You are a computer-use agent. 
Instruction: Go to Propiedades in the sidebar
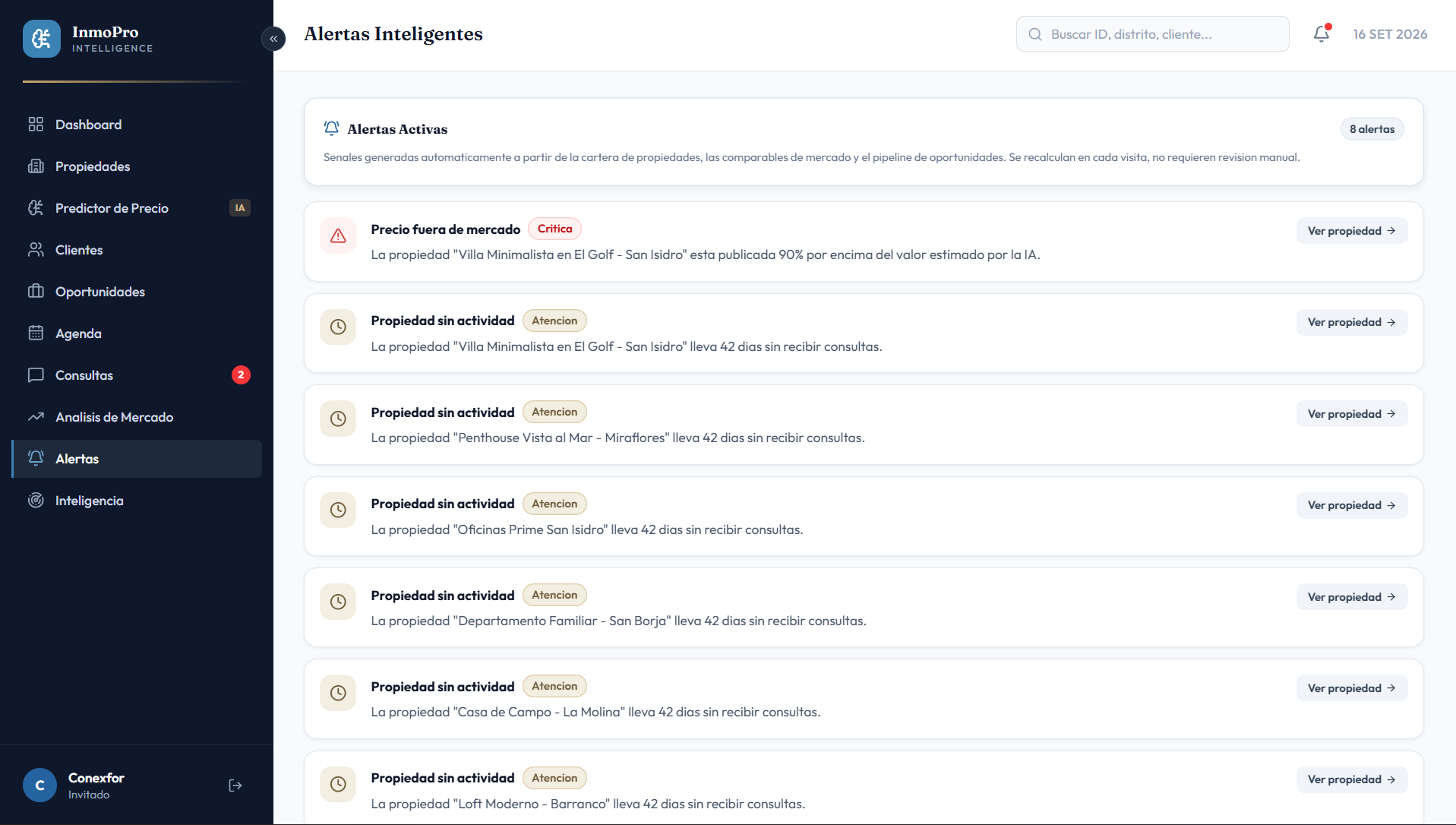137,166
